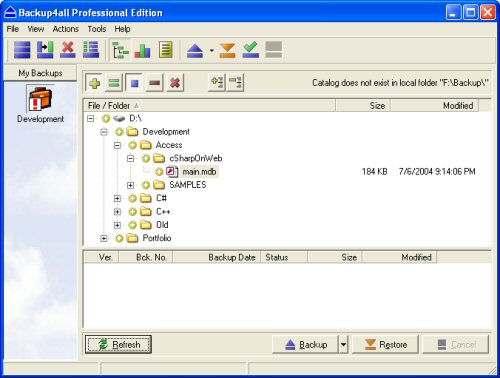Viewport: 500px width, 378px height.
Task: Click the D:\ drive icon
Action: click(119, 118)
